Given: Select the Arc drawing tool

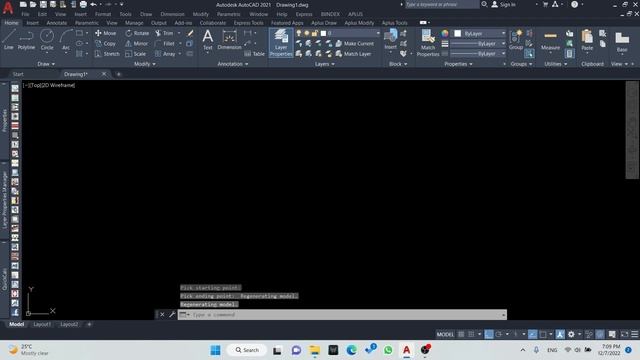Looking at the screenshot, I should point(66,40).
